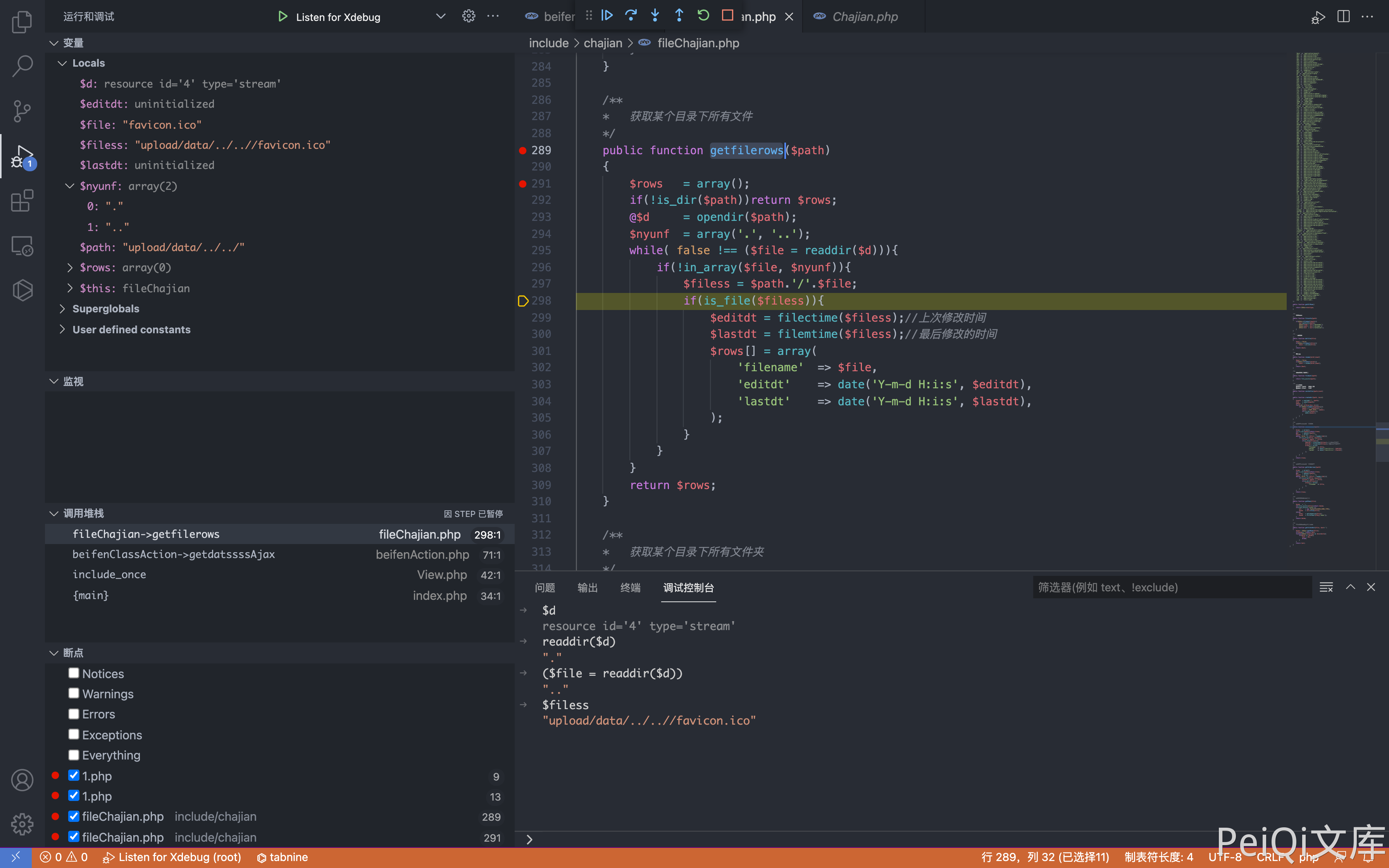The image size is (1389, 868).
Task: Open the Extensions view in the activity bar
Action: (22, 201)
